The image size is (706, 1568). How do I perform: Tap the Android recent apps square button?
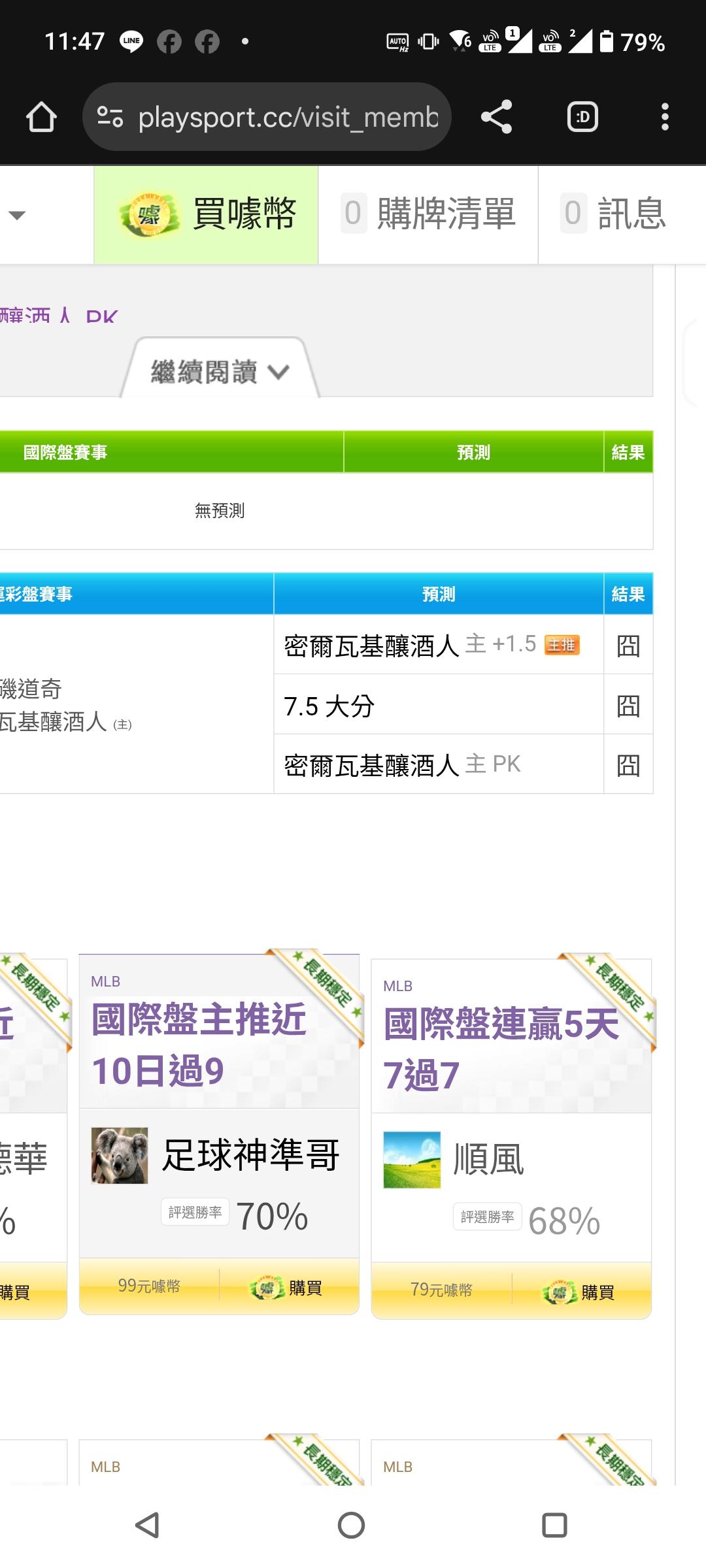pos(554,1525)
